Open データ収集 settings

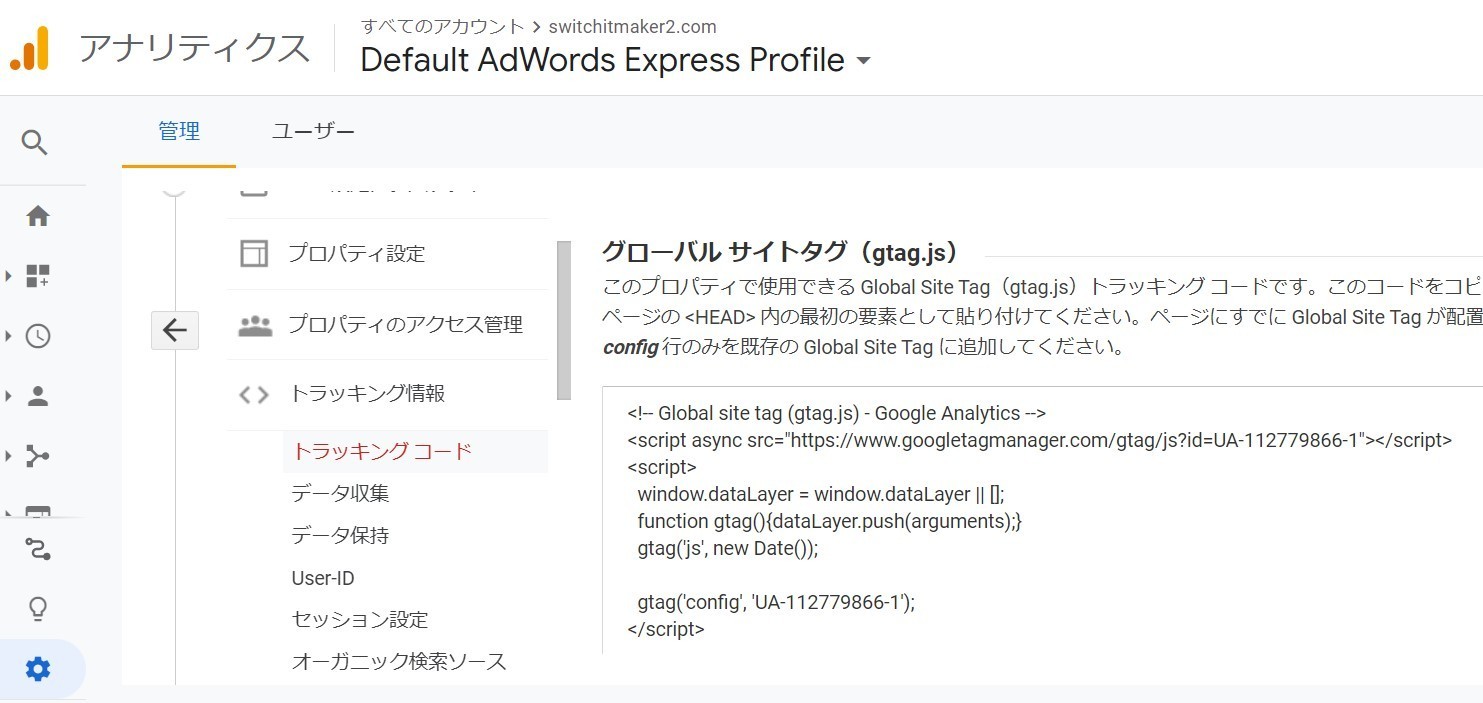tap(340, 493)
